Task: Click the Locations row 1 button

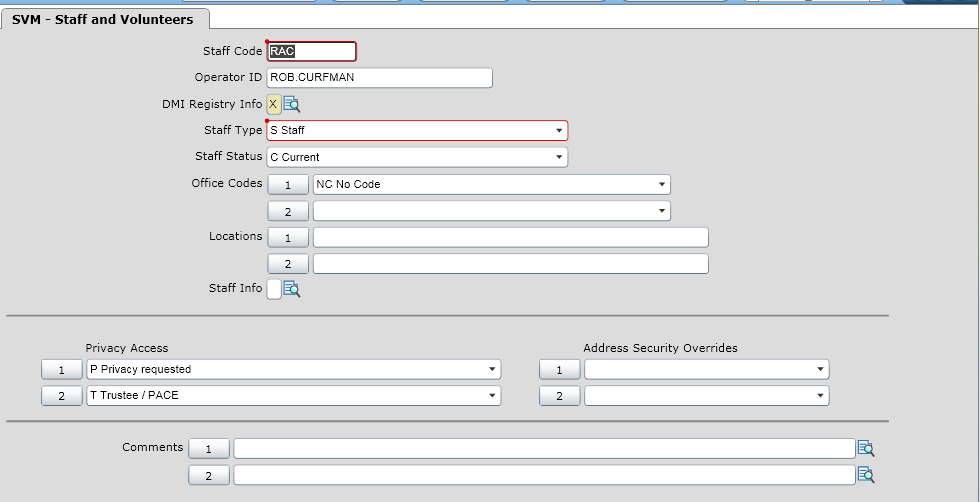Action: pos(288,238)
